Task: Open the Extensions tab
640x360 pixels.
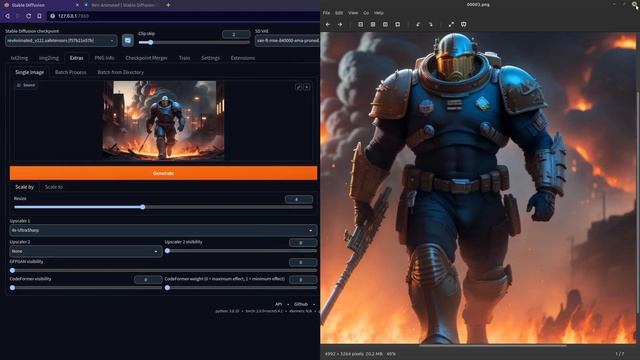Action: (242, 58)
